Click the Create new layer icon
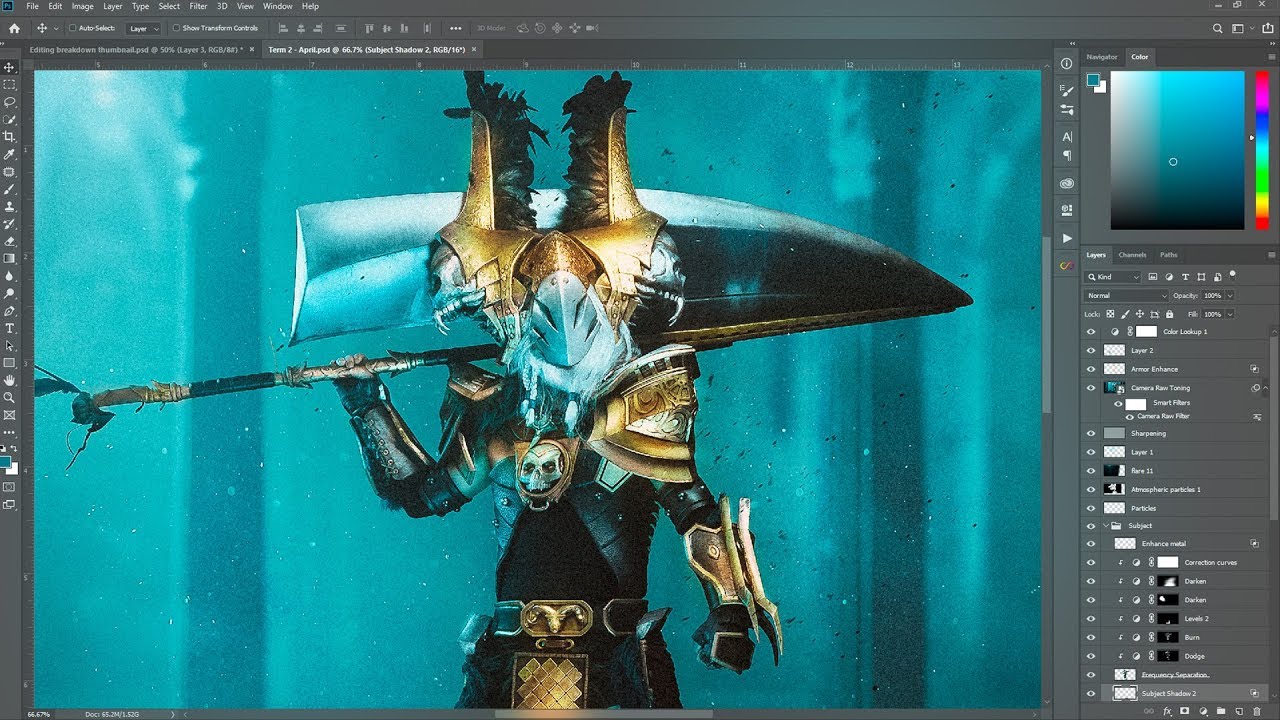 tap(1239, 712)
